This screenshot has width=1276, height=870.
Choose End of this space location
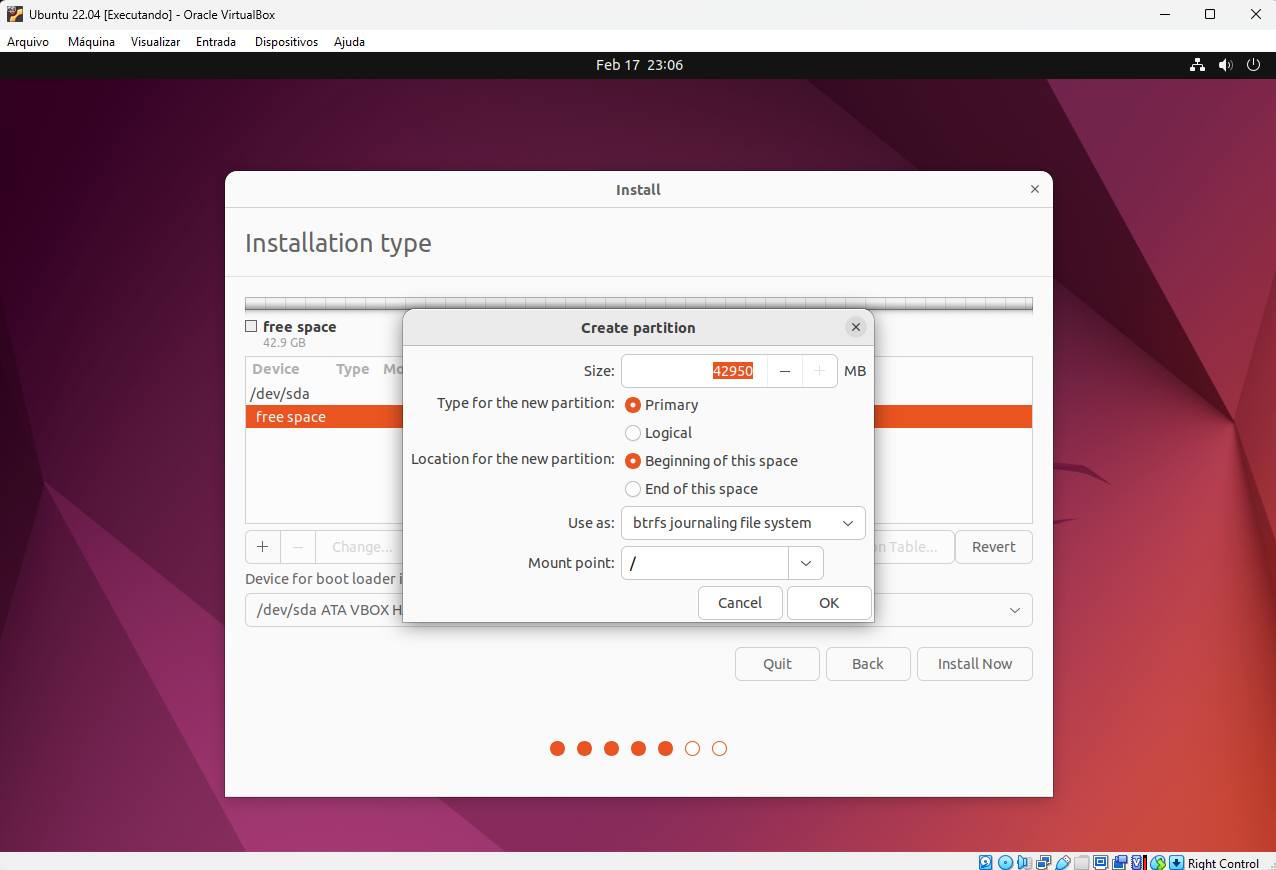(633, 489)
